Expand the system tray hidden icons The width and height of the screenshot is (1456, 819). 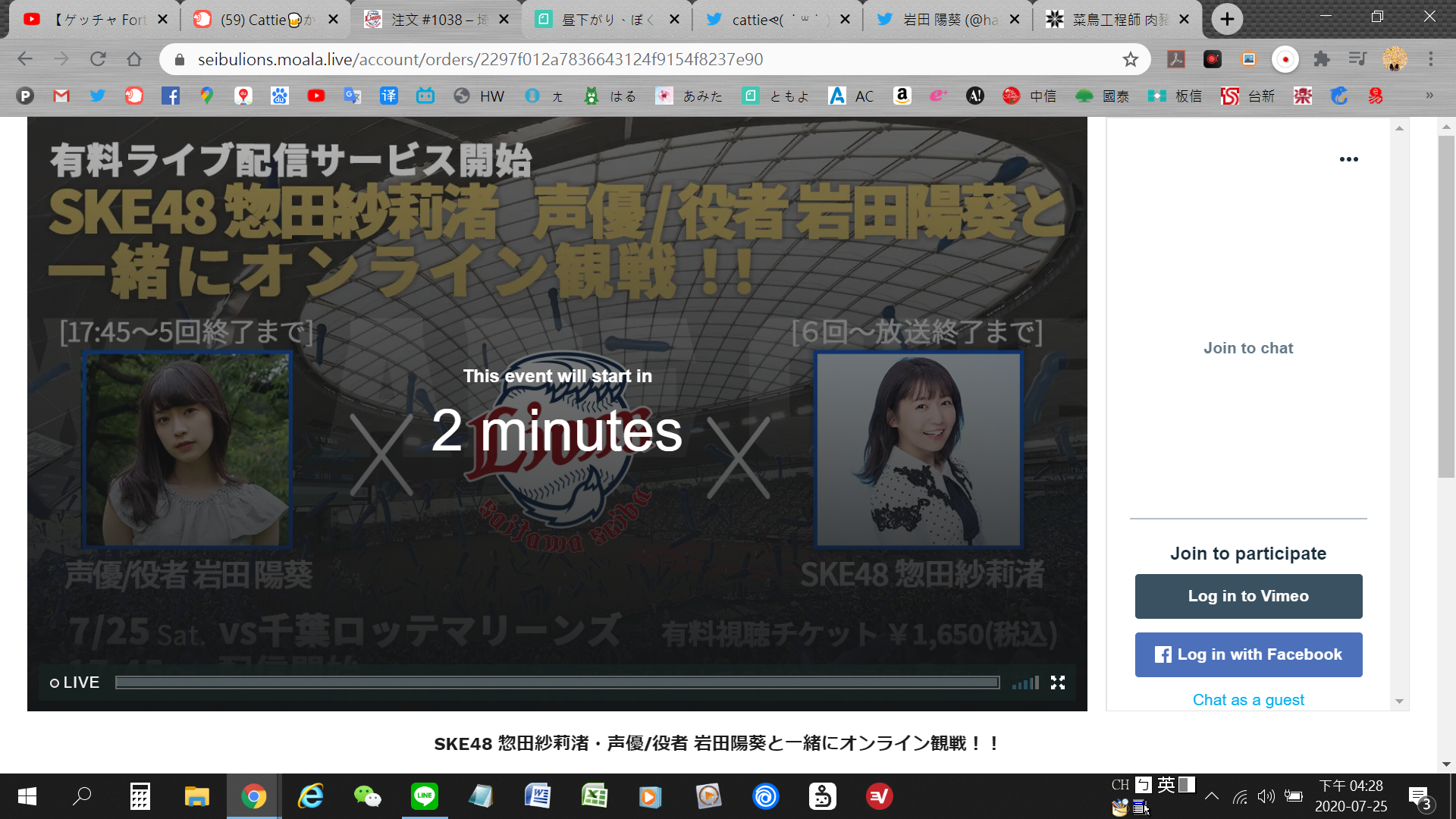coord(1212,796)
